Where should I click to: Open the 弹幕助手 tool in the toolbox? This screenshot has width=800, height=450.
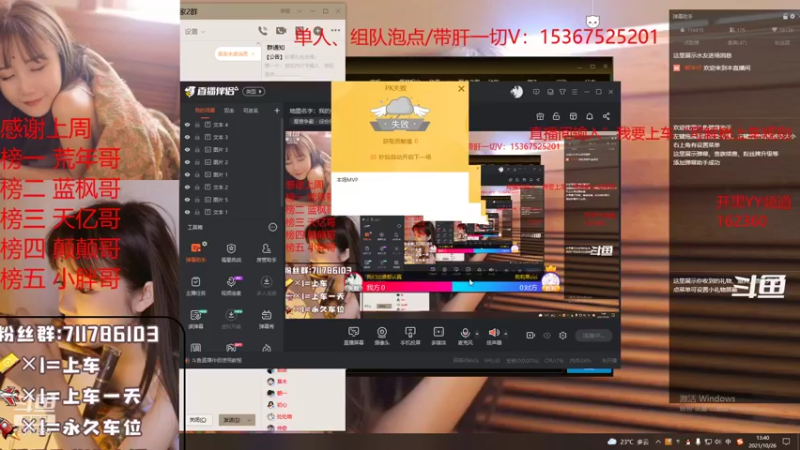click(196, 252)
